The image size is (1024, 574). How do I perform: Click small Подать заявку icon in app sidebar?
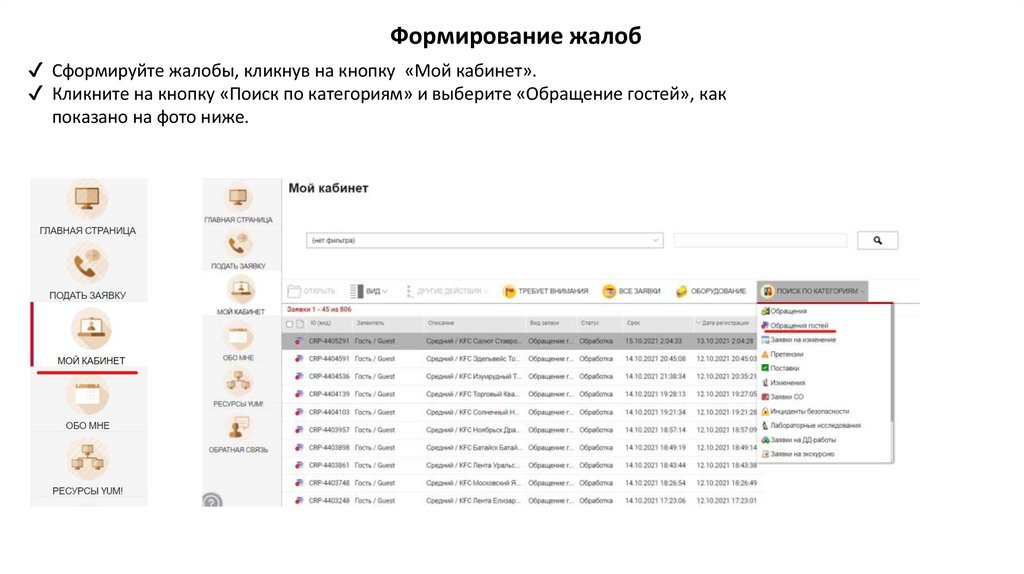[238, 245]
